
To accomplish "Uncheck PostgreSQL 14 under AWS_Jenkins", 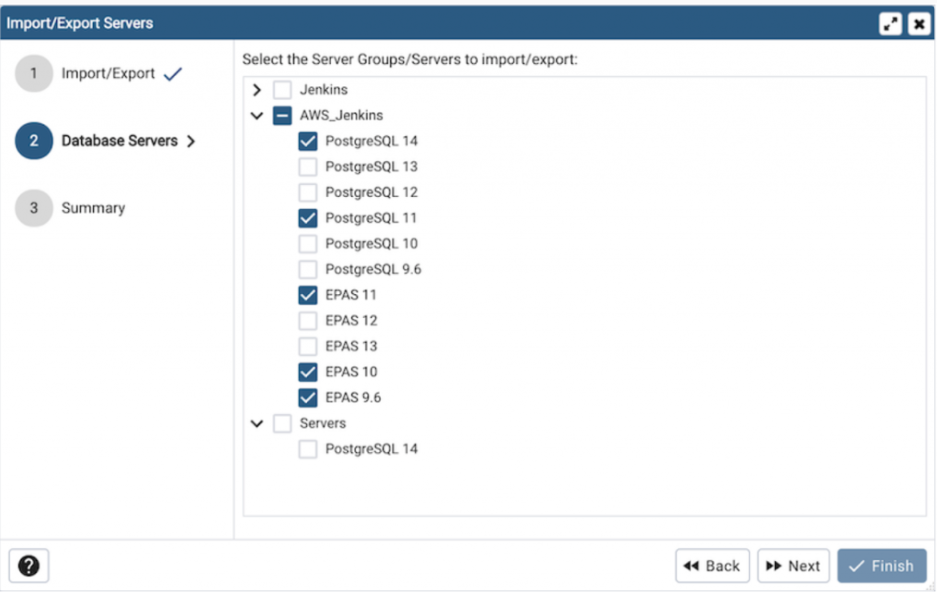I will [308, 141].
